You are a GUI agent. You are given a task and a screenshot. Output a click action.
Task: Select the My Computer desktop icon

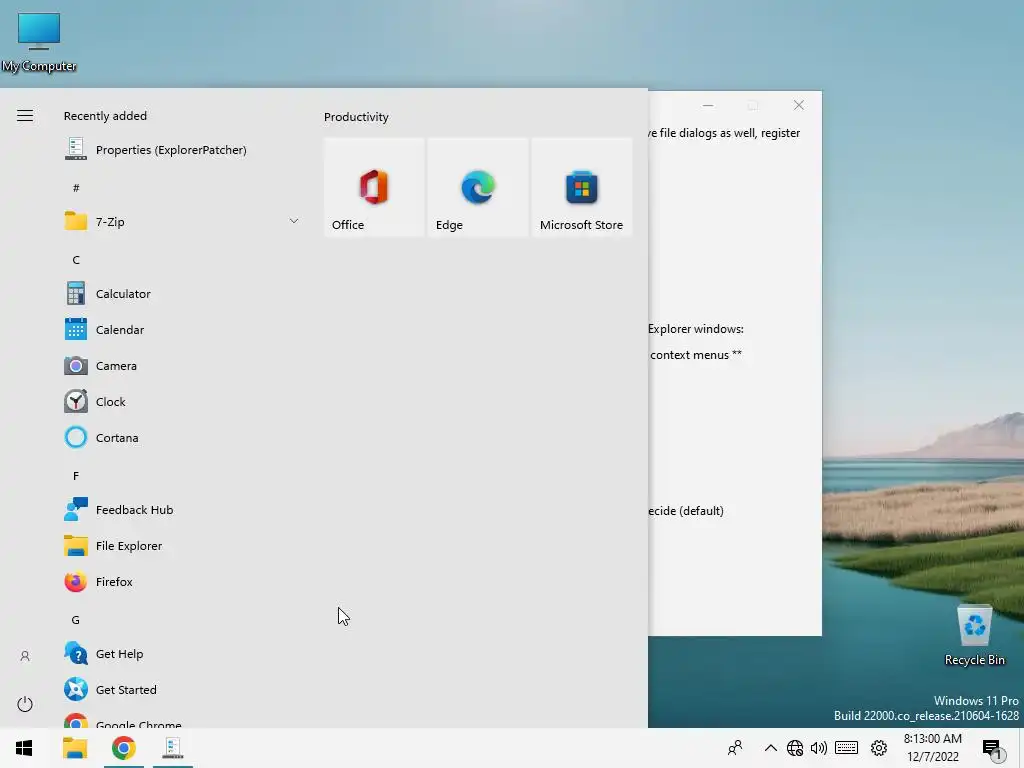point(39,42)
